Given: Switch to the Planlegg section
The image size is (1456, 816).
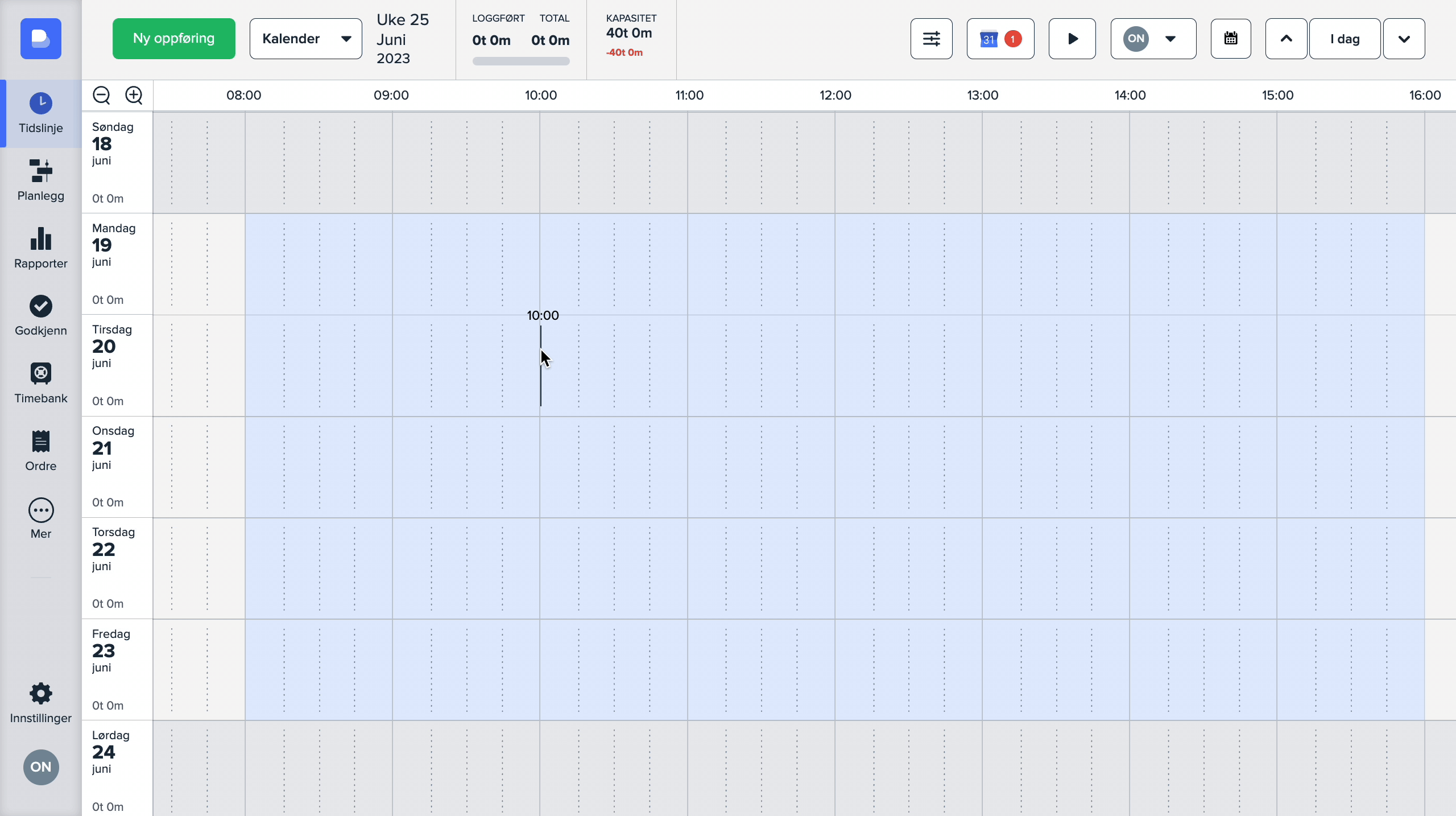Looking at the screenshot, I should coord(41,180).
